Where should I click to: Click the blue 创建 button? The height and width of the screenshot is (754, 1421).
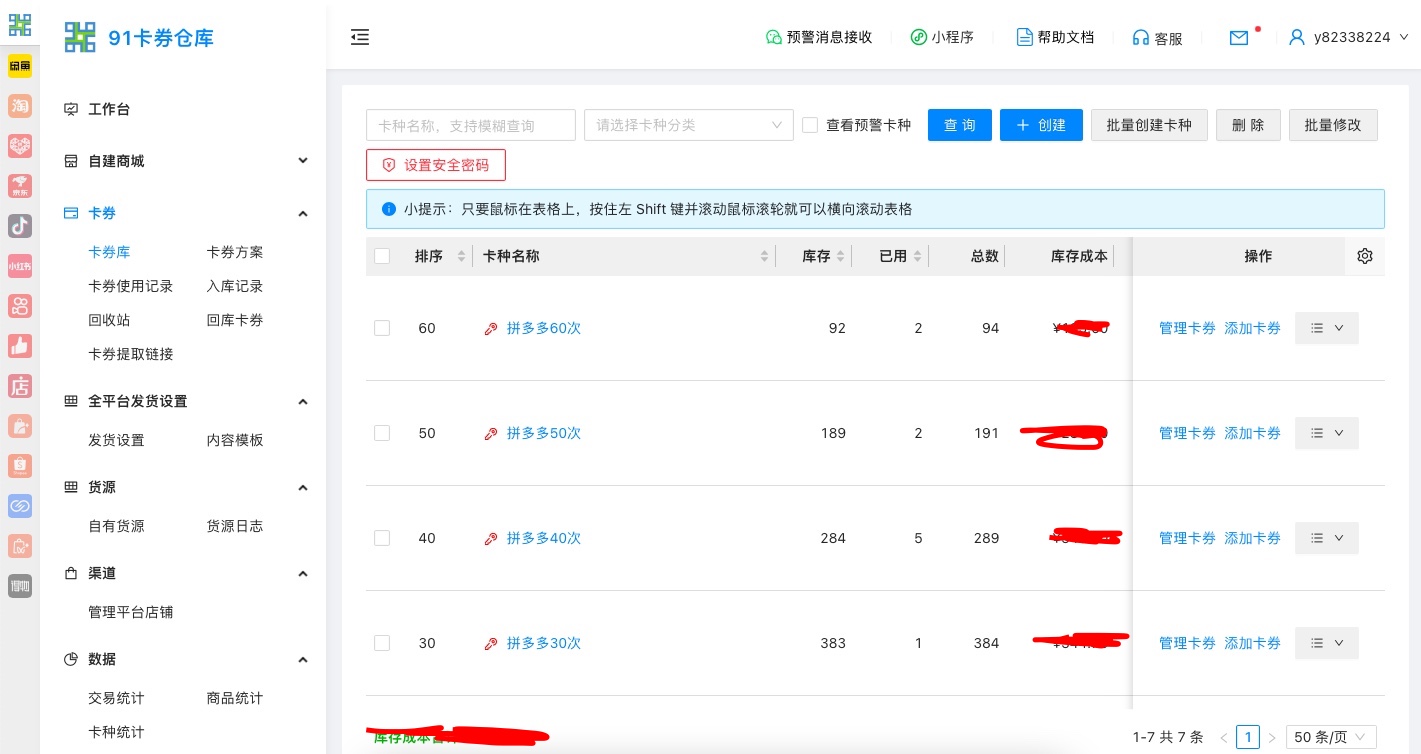click(1041, 125)
